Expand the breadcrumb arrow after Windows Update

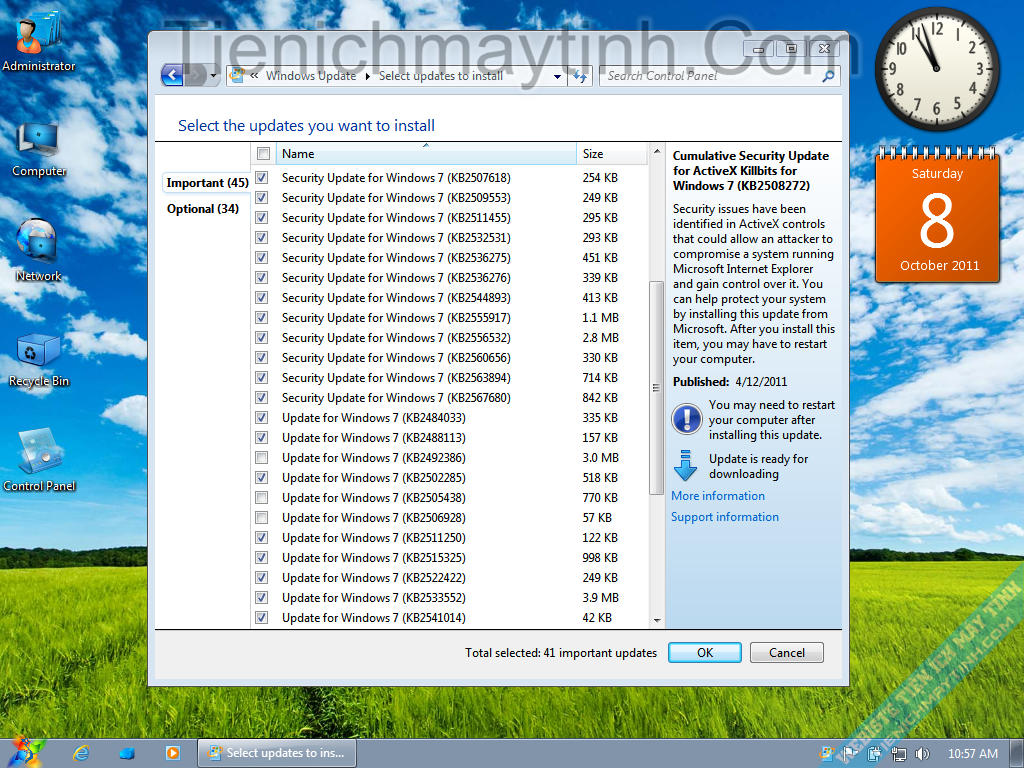(x=368, y=76)
